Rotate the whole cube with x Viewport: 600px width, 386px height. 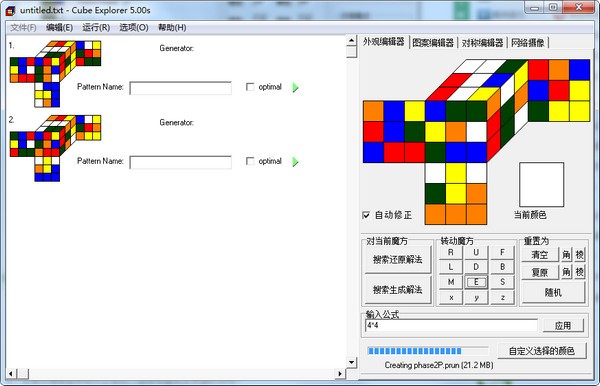[x=451, y=298]
